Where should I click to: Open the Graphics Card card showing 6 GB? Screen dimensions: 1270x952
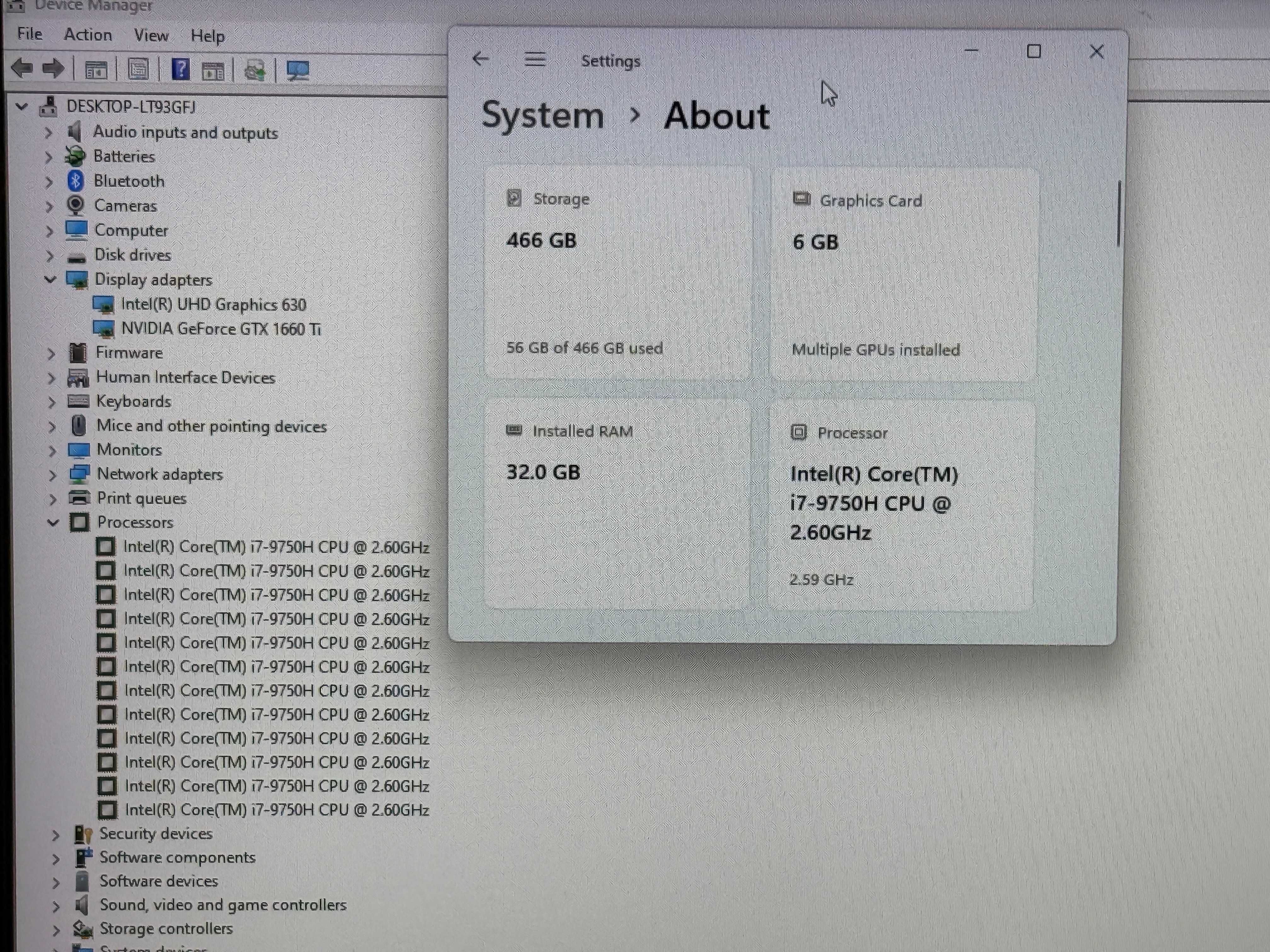click(x=904, y=274)
